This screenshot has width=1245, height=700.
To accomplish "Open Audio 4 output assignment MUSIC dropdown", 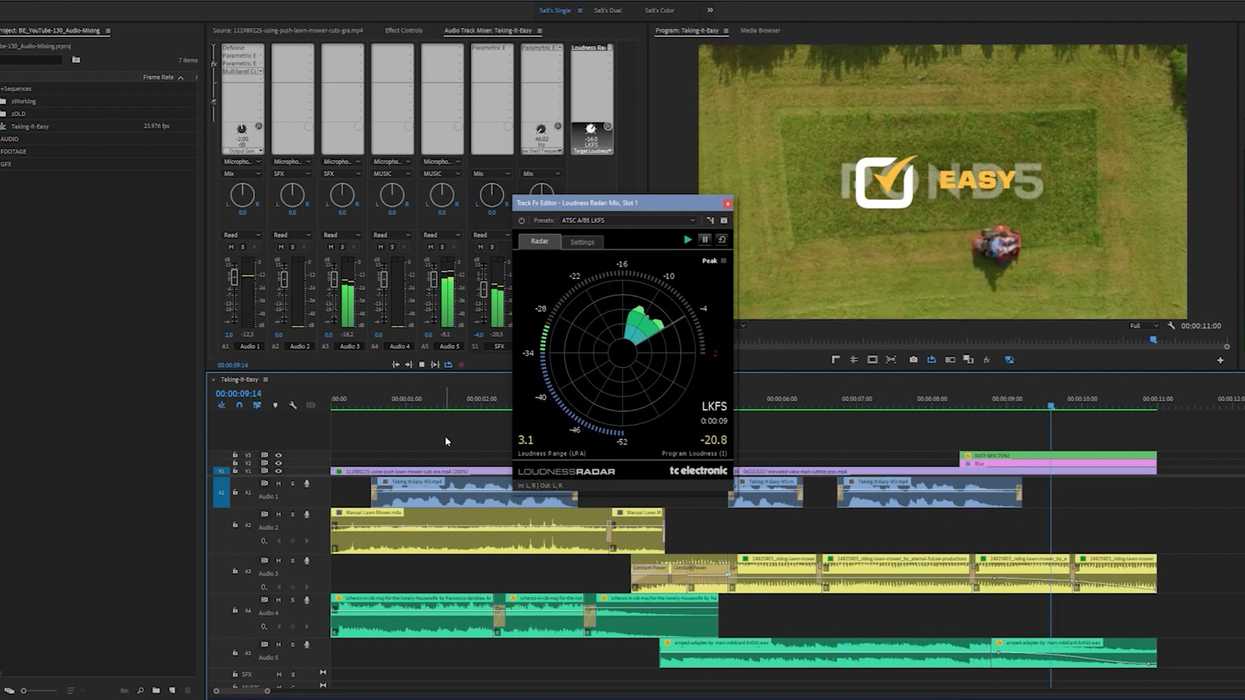I will 391,174.
